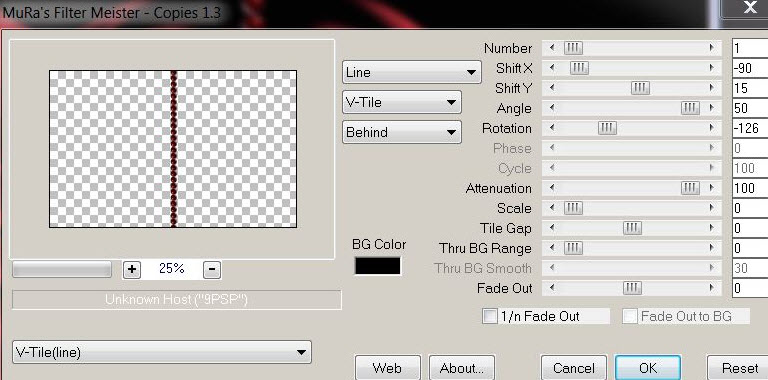Image resolution: width=768 pixels, height=380 pixels.
Task: Click the zoom in plus button
Action: point(132,269)
